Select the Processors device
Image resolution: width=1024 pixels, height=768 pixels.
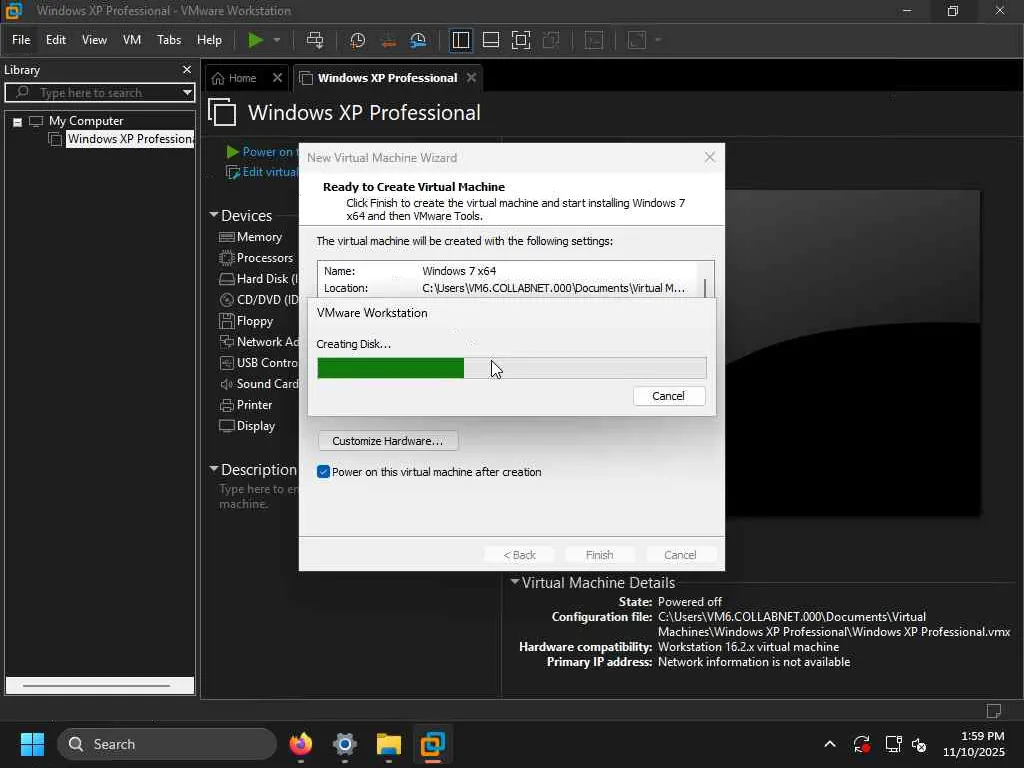tap(257, 258)
